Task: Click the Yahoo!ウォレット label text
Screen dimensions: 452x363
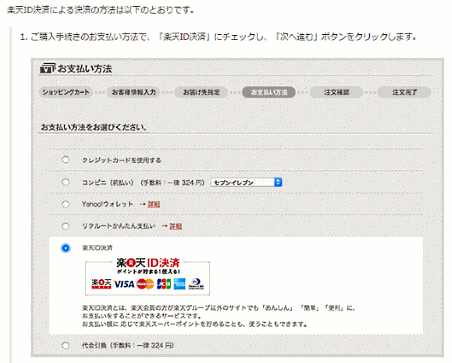Action: pos(107,204)
